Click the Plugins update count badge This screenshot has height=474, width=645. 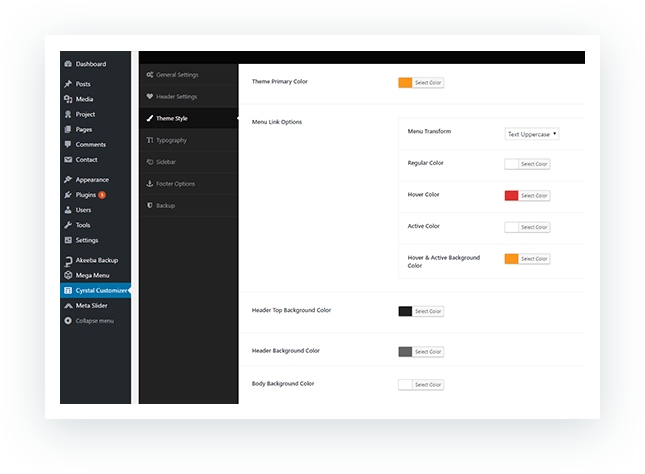point(102,195)
